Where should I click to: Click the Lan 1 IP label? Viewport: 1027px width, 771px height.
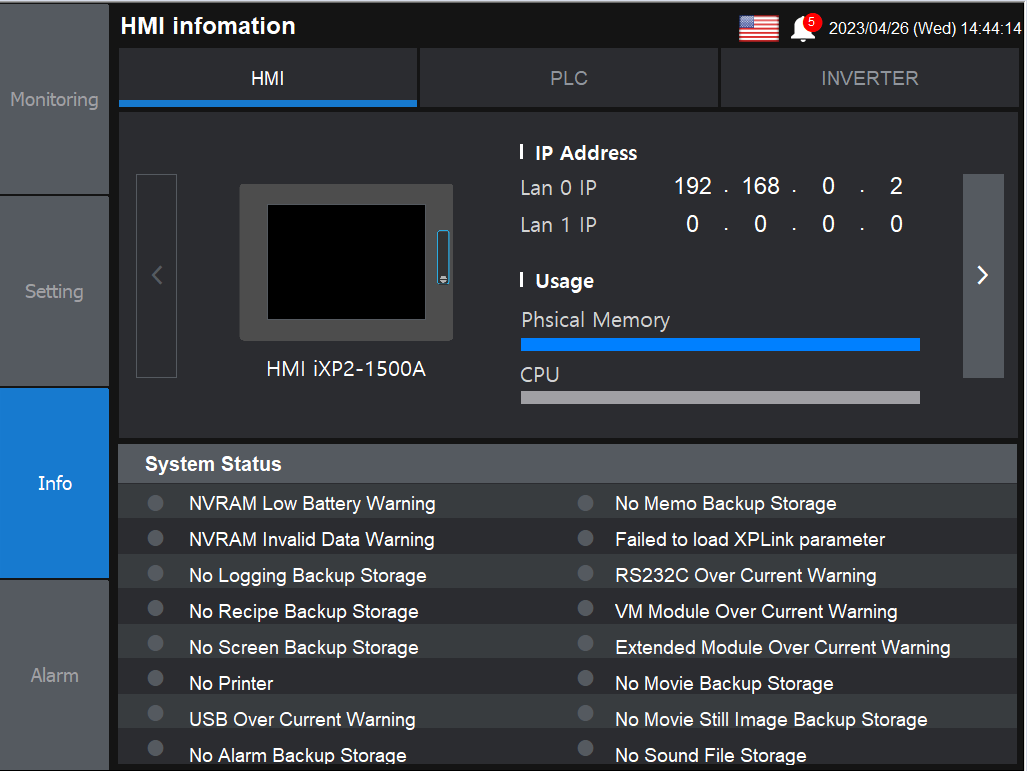558,225
